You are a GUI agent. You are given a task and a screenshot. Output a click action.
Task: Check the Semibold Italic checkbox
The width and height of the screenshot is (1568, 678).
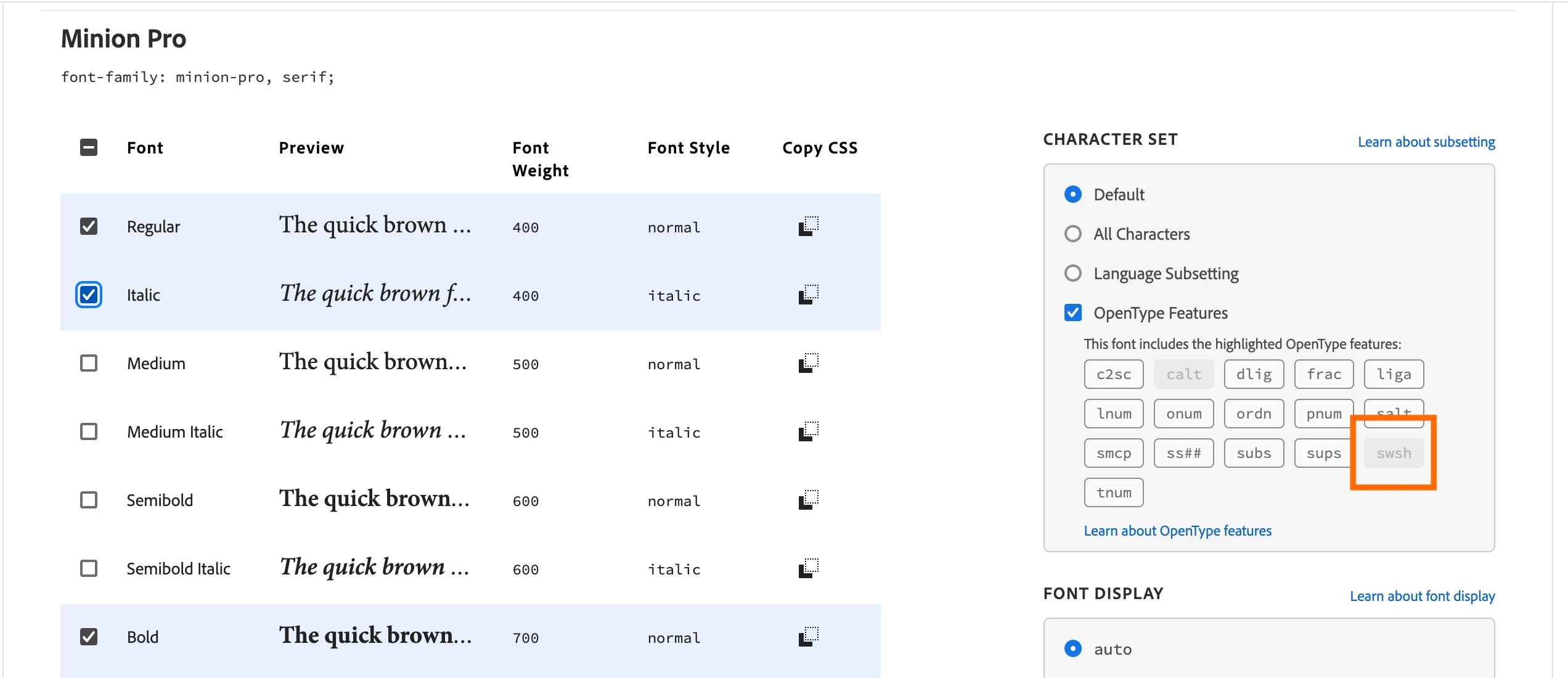[x=89, y=568]
